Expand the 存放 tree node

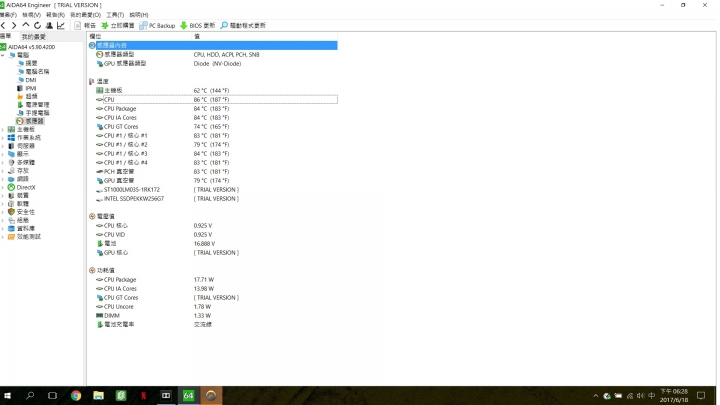coord(3,171)
